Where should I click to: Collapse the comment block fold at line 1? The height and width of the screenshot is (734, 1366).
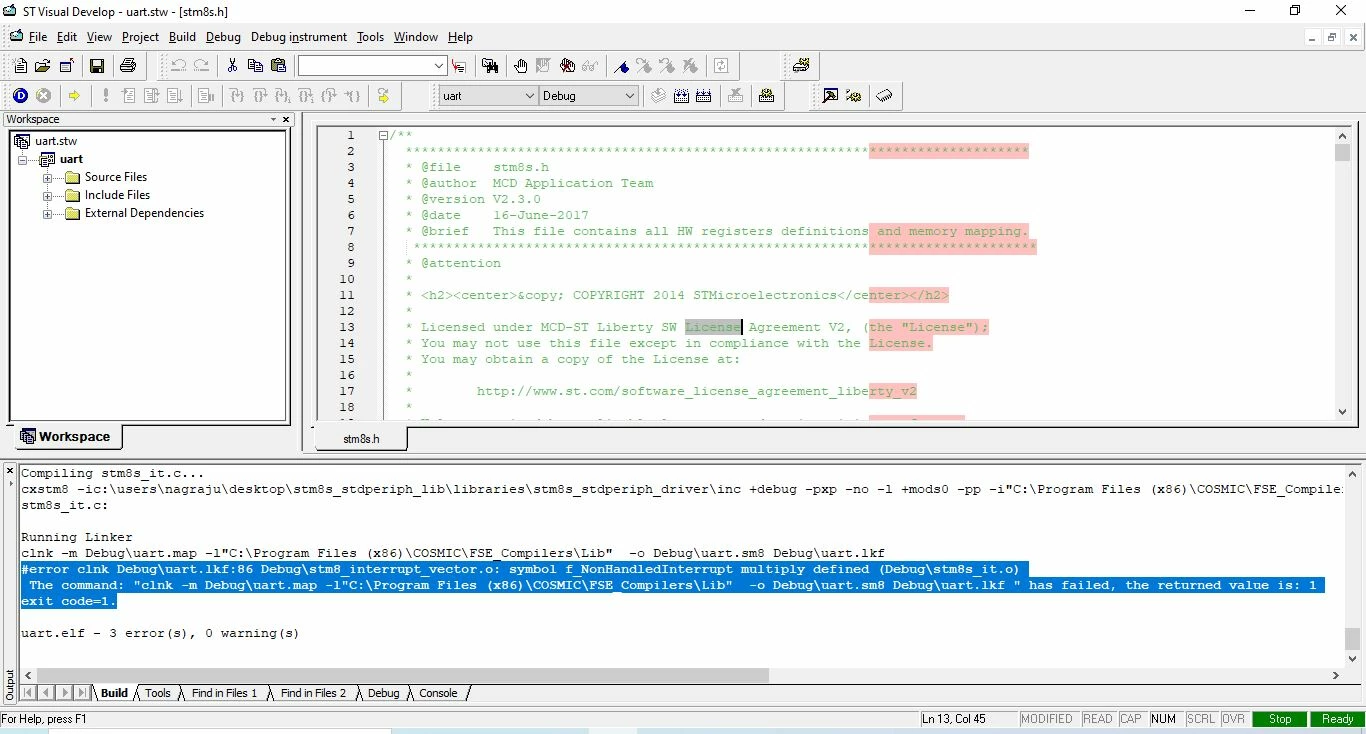tap(383, 135)
